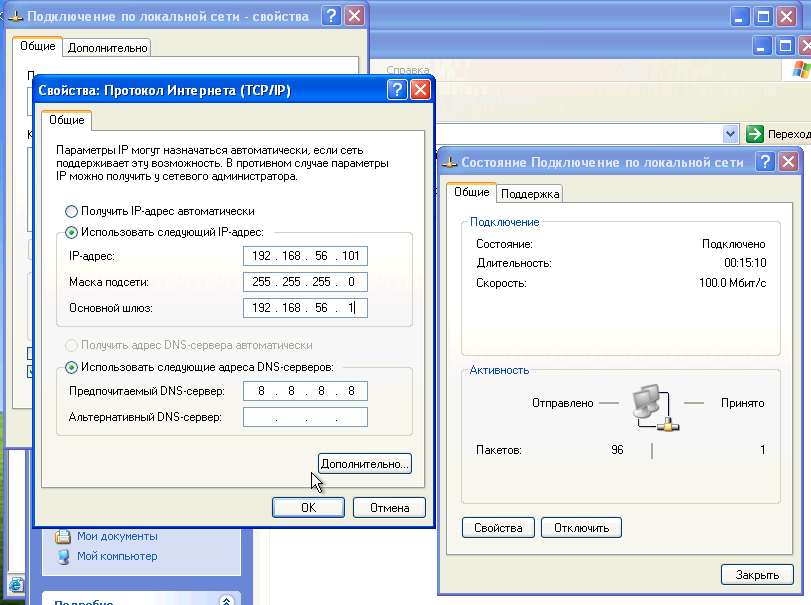Click the duration value 00:15:10

click(745, 263)
